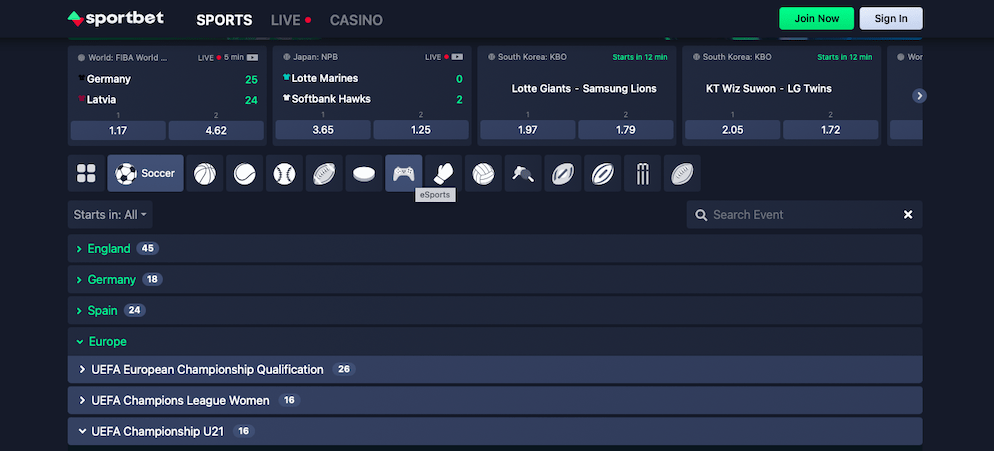
Task: Click the Latvia team jersey icon
Action: (x=81, y=99)
